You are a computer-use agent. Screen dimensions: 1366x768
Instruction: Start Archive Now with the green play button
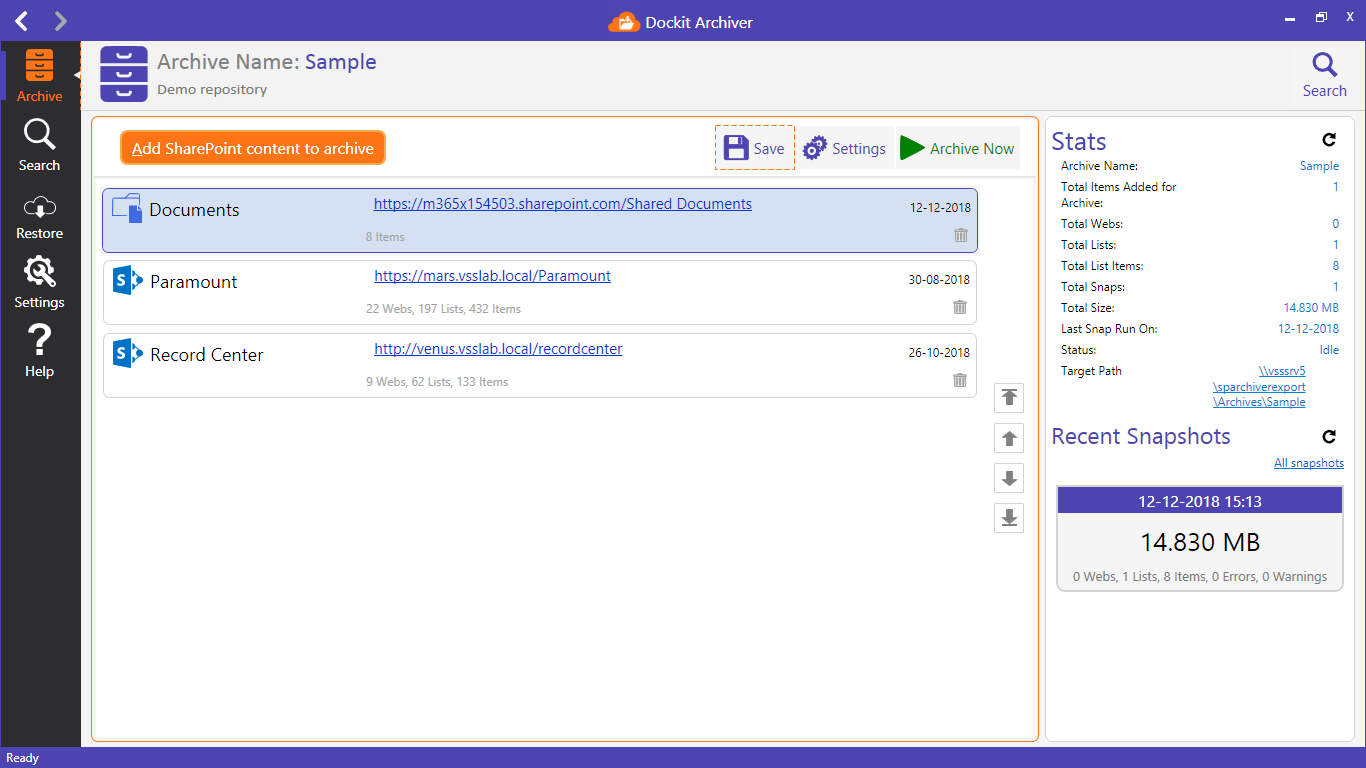click(x=957, y=148)
